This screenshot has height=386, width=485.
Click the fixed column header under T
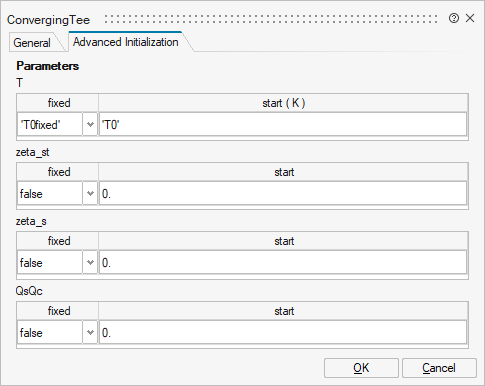pyautogui.click(x=58, y=103)
